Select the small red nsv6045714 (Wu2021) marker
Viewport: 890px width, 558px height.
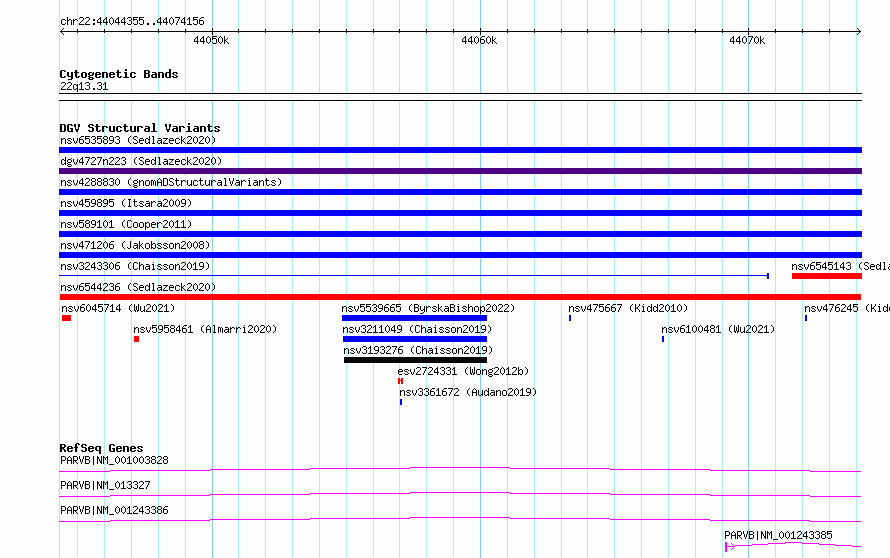point(66,318)
